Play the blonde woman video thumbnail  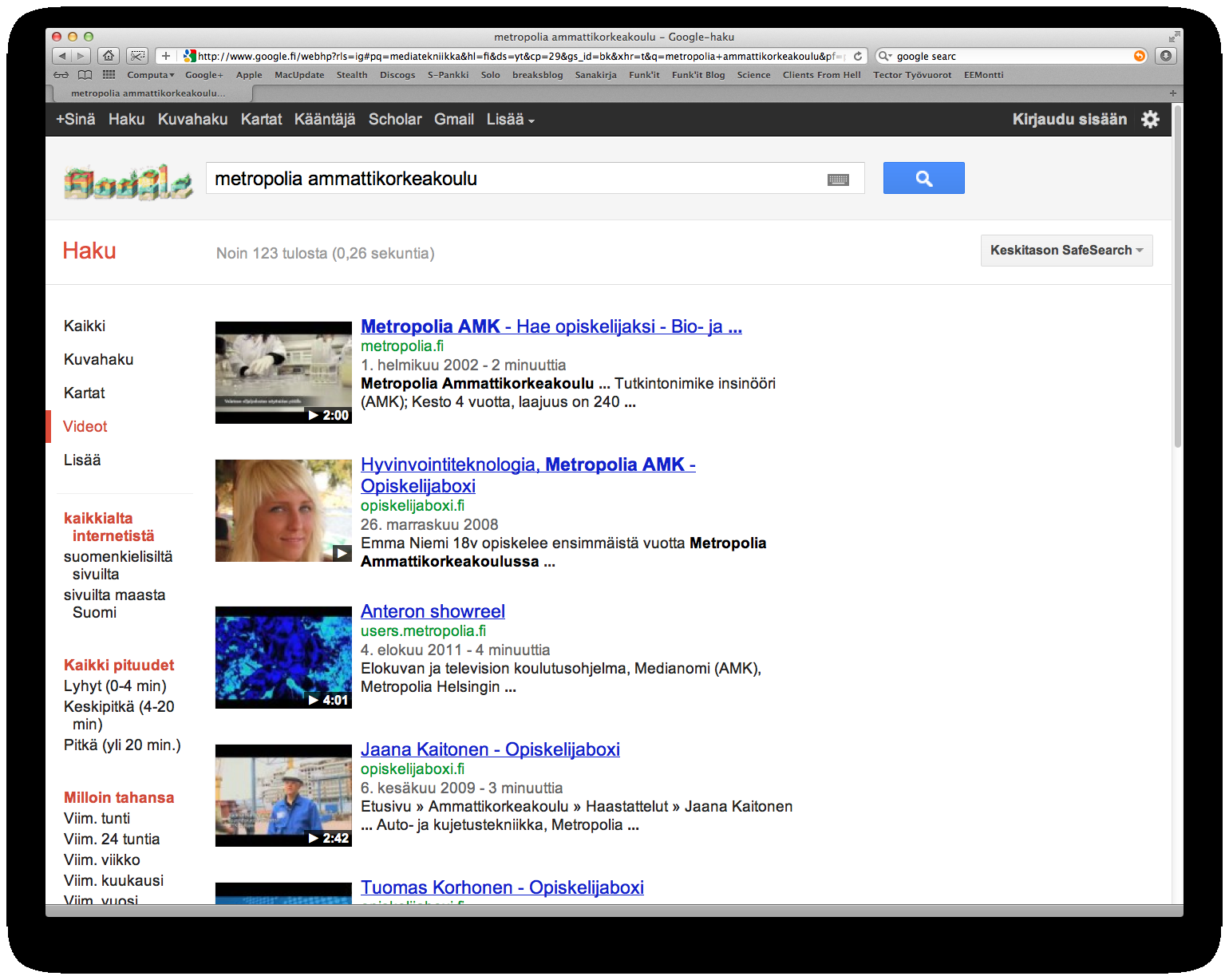[283, 511]
